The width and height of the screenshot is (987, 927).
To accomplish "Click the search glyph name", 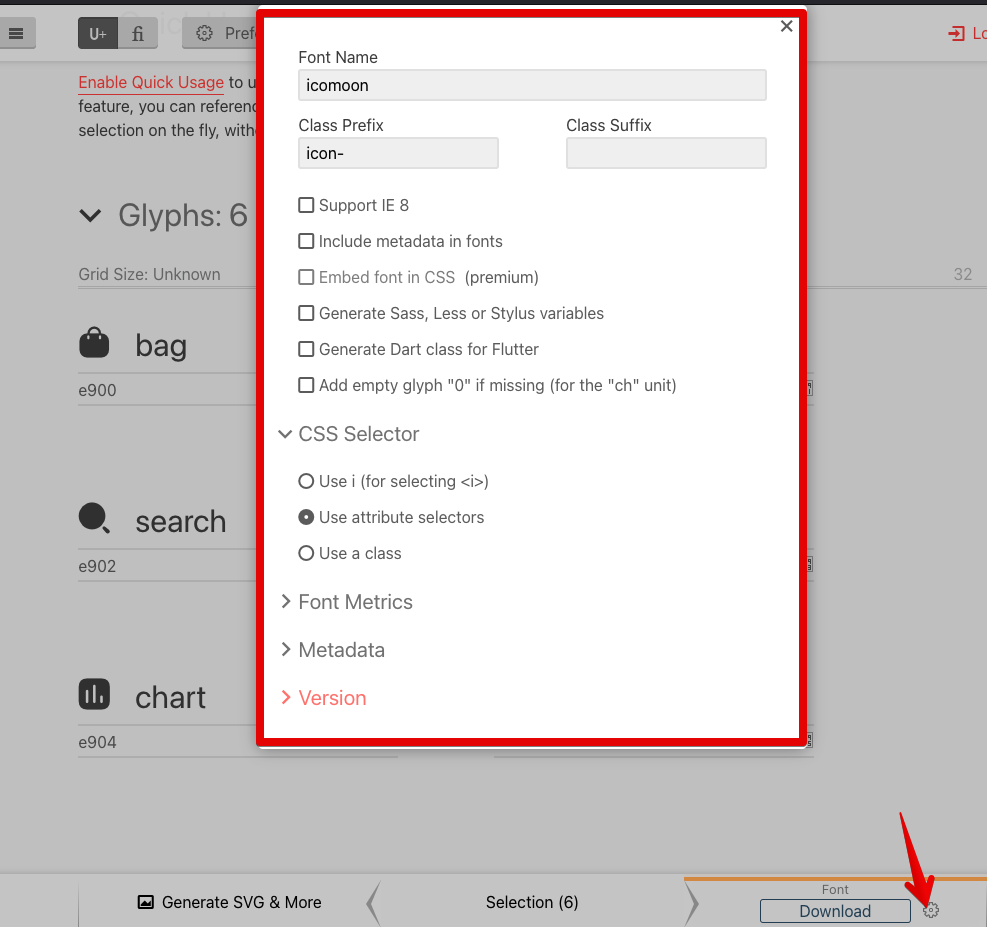I will 181,521.
